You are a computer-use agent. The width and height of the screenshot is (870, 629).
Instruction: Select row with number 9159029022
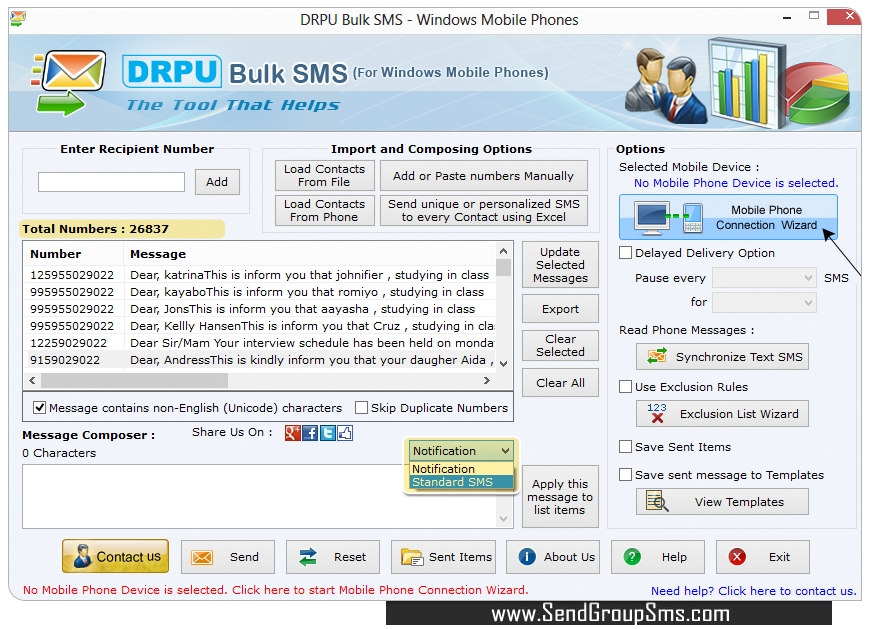(x=260, y=360)
